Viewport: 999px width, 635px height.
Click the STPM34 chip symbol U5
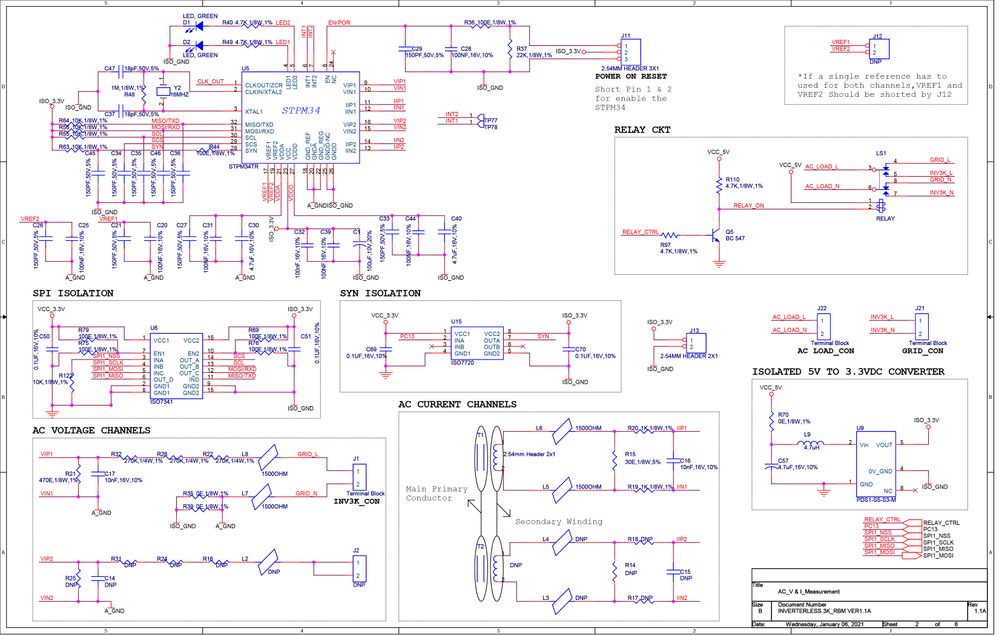point(300,117)
